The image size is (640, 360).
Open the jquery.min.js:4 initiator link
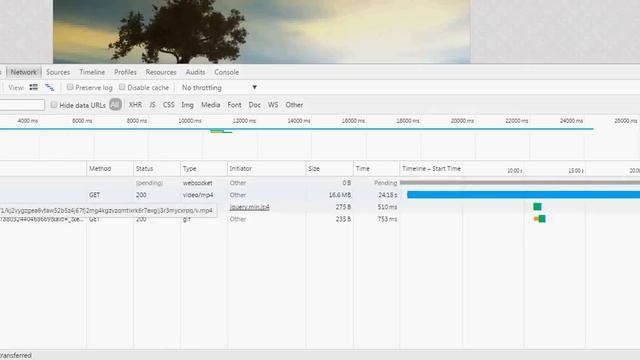pos(249,207)
